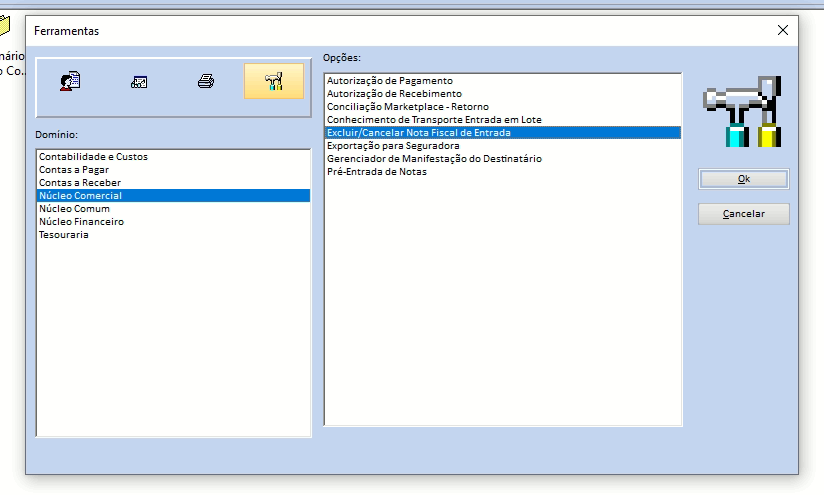The height and width of the screenshot is (495, 824).
Task: Select Contas a Receber domain
Action: click(x=173, y=183)
